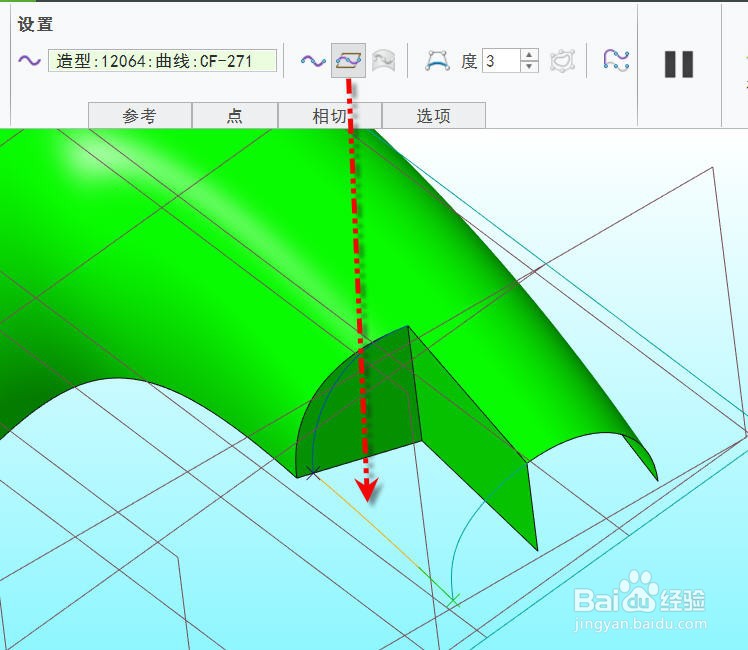
Task: Select the curve-on-surface type icon
Action: tap(383, 61)
